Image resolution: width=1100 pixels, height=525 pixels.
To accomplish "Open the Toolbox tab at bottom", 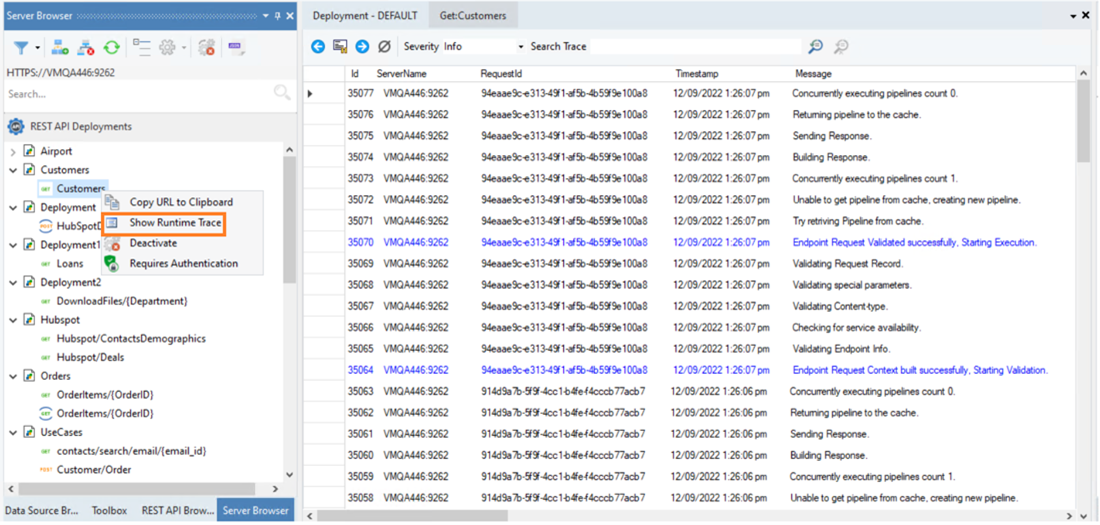I will [x=110, y=511].
